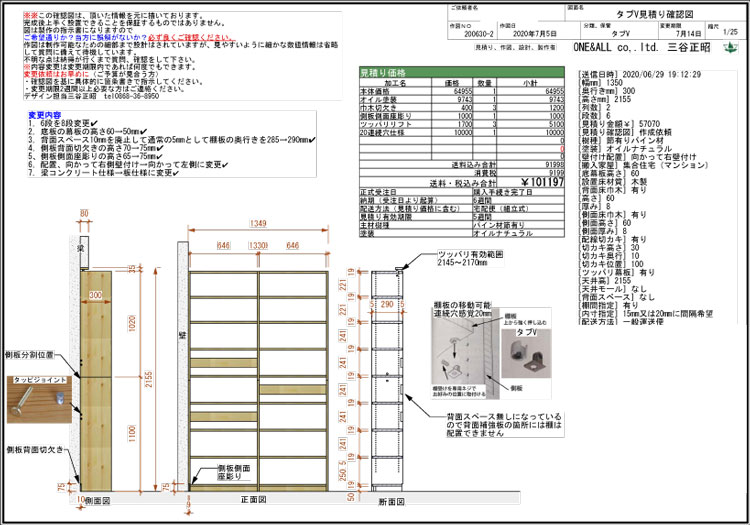750x525 pixels.
Task: Click the upper side panel dimension 1020
Action: click(x=132, y=323)
